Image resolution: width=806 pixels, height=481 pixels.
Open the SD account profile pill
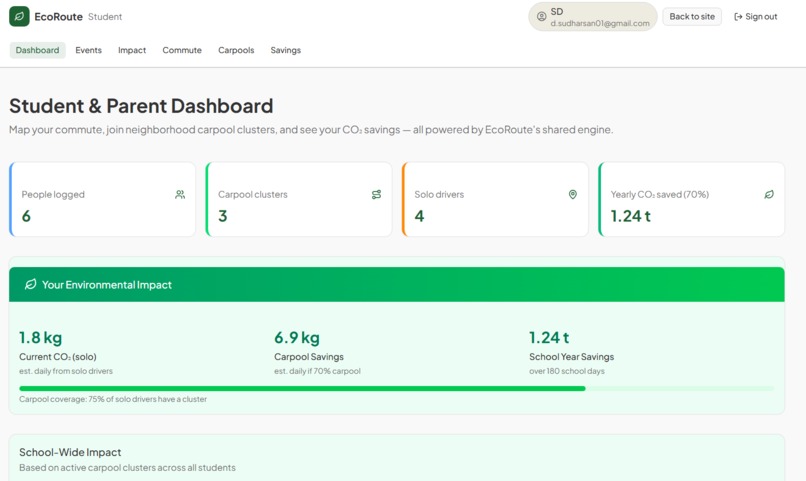click(x=593, y=17)
